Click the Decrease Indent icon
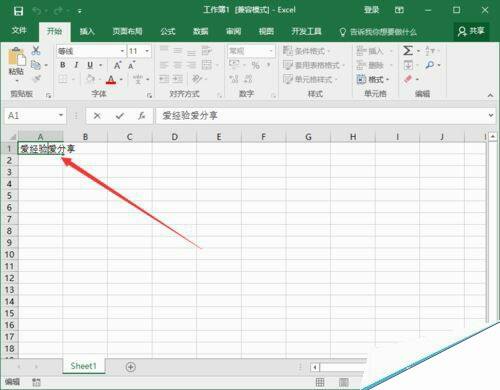This screenshot has width=500, height=390. tap(164, 79)
